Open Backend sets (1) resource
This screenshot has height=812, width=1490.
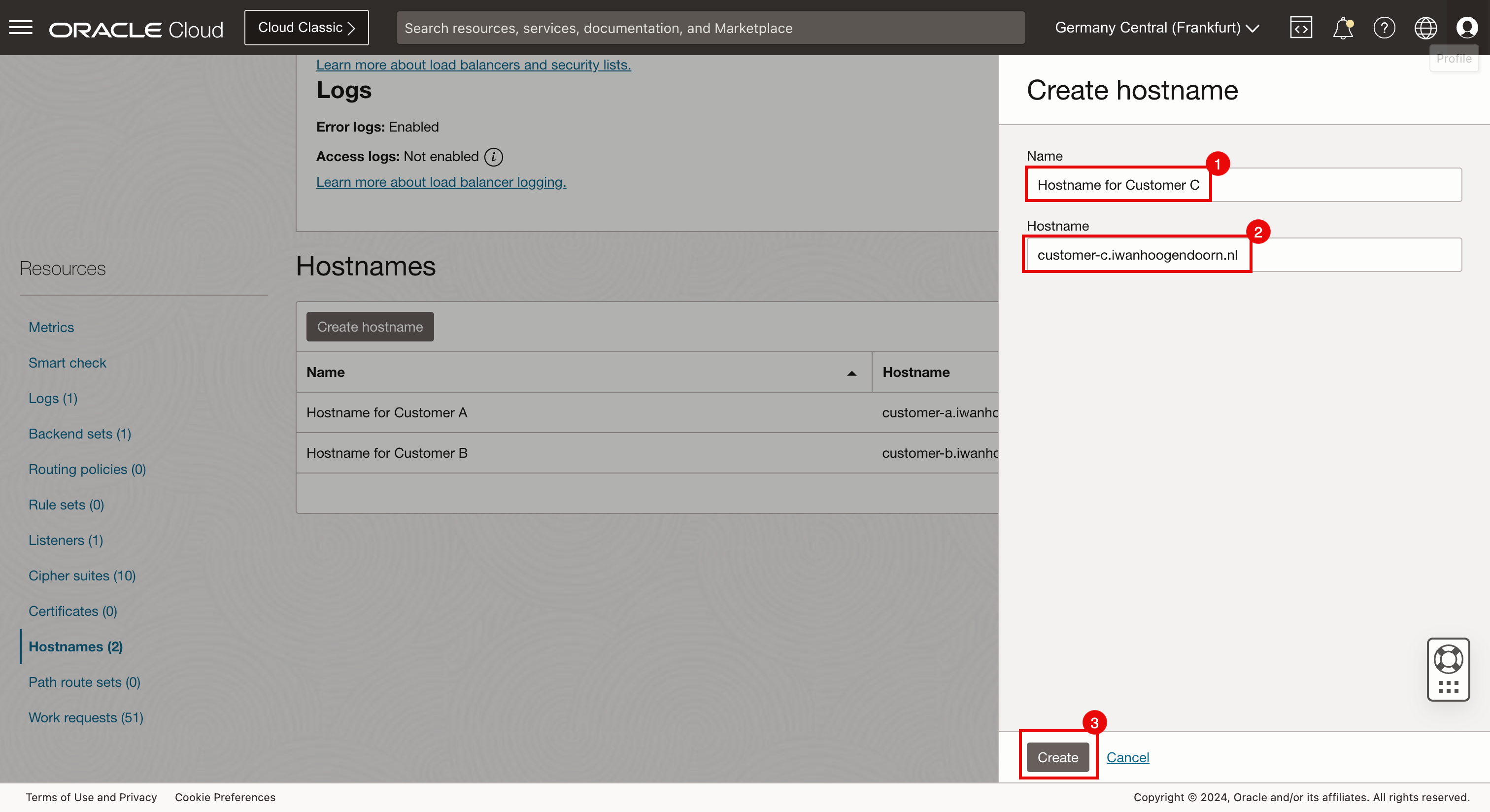point(80,434)
